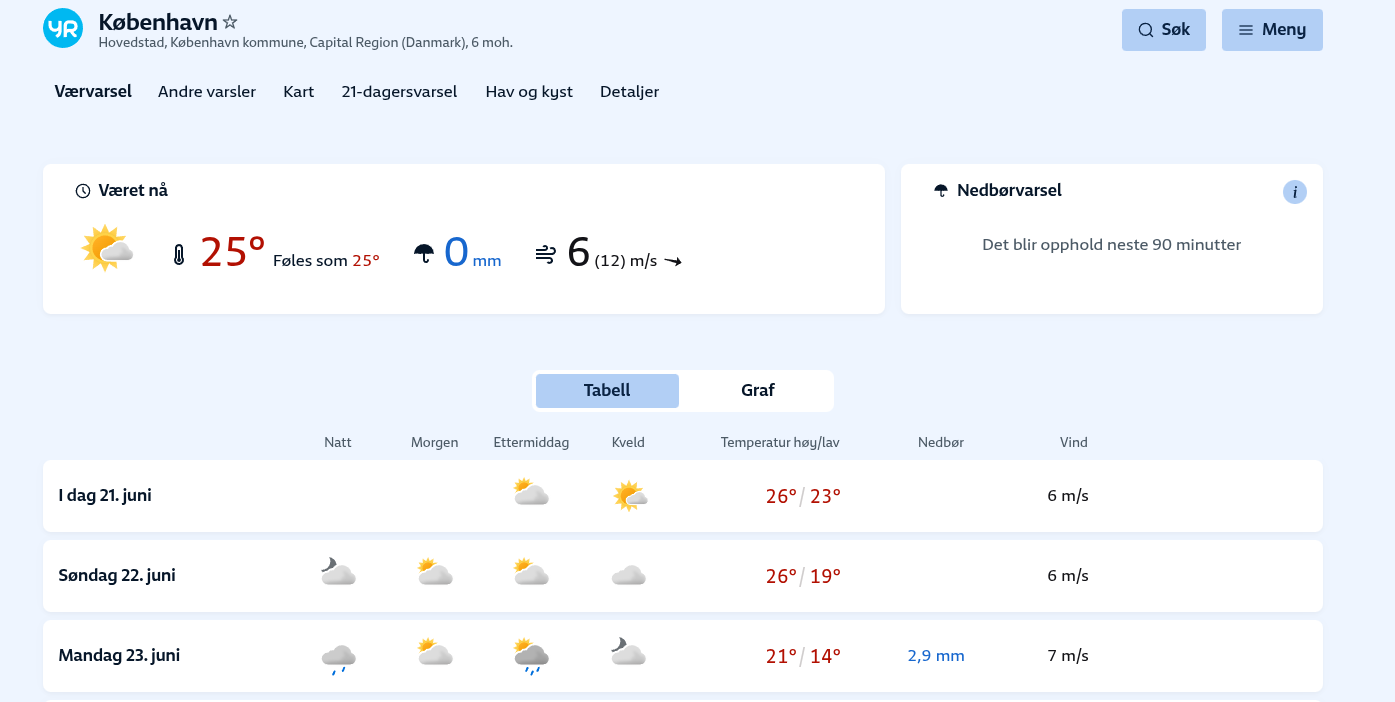Click Søndag Natt weather icon
The height and width of the screenshot is (702, 1395).
point(338,573)
